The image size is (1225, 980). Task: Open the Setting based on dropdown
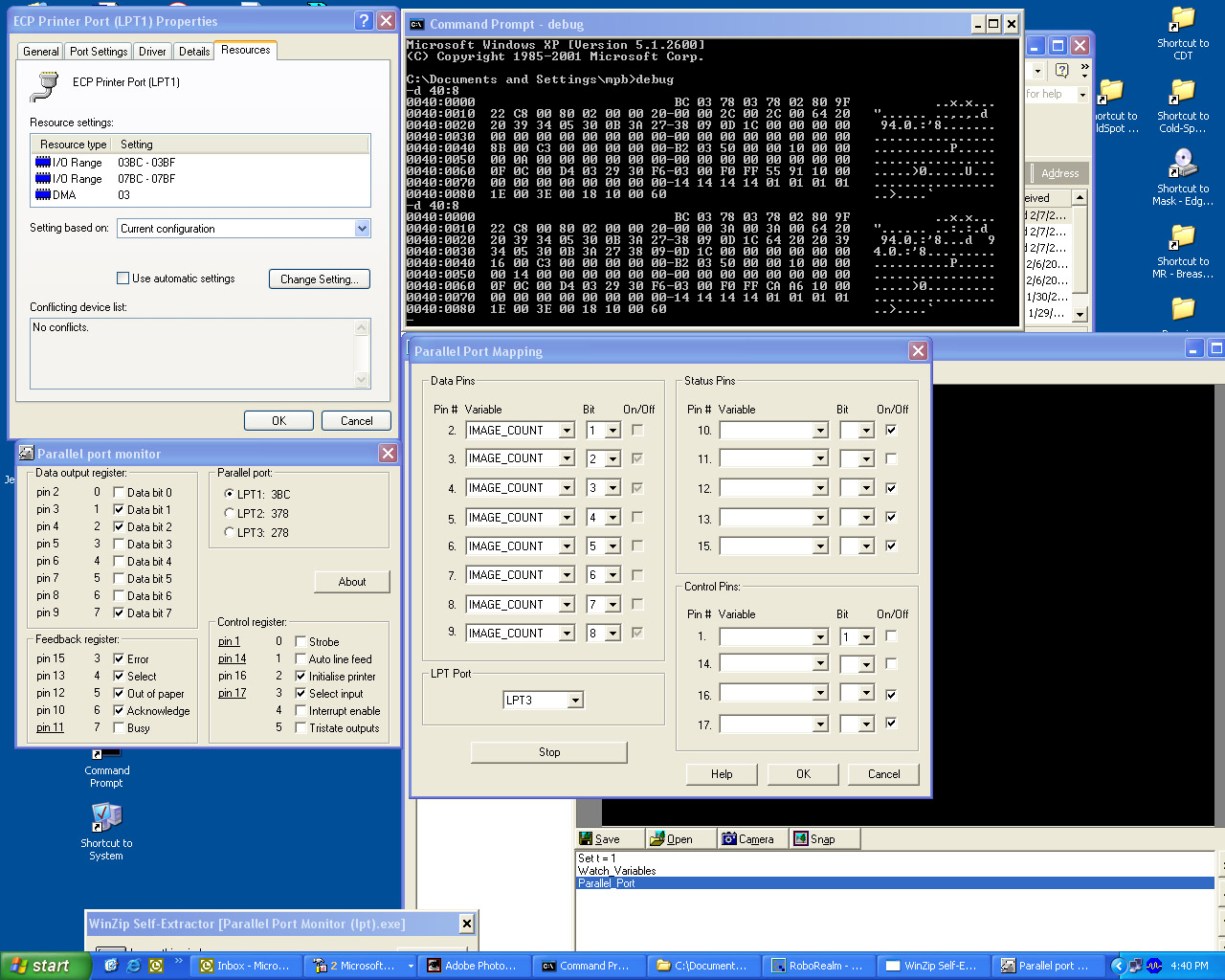[362, 229]
